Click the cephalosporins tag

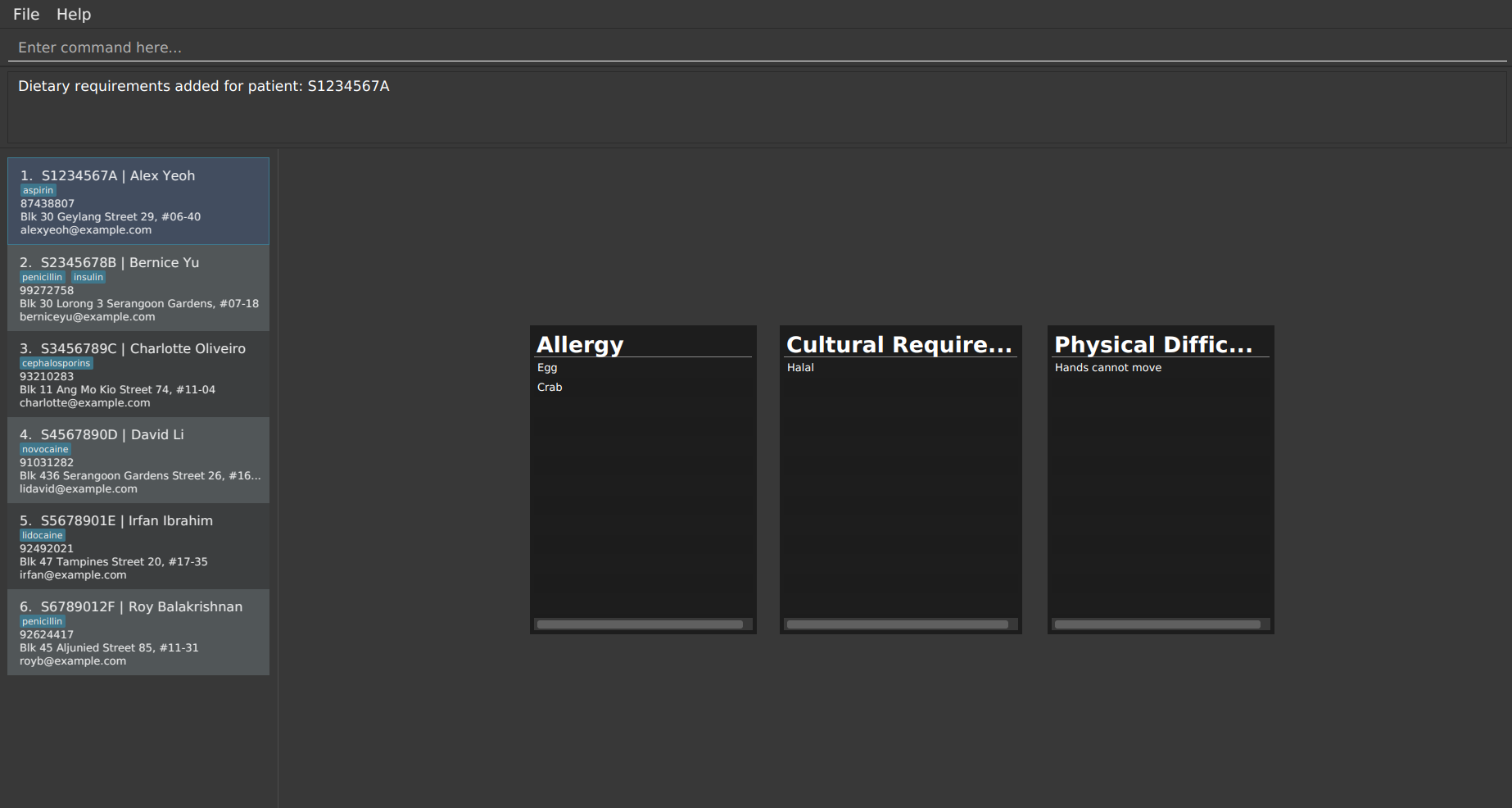click(57, 363)
